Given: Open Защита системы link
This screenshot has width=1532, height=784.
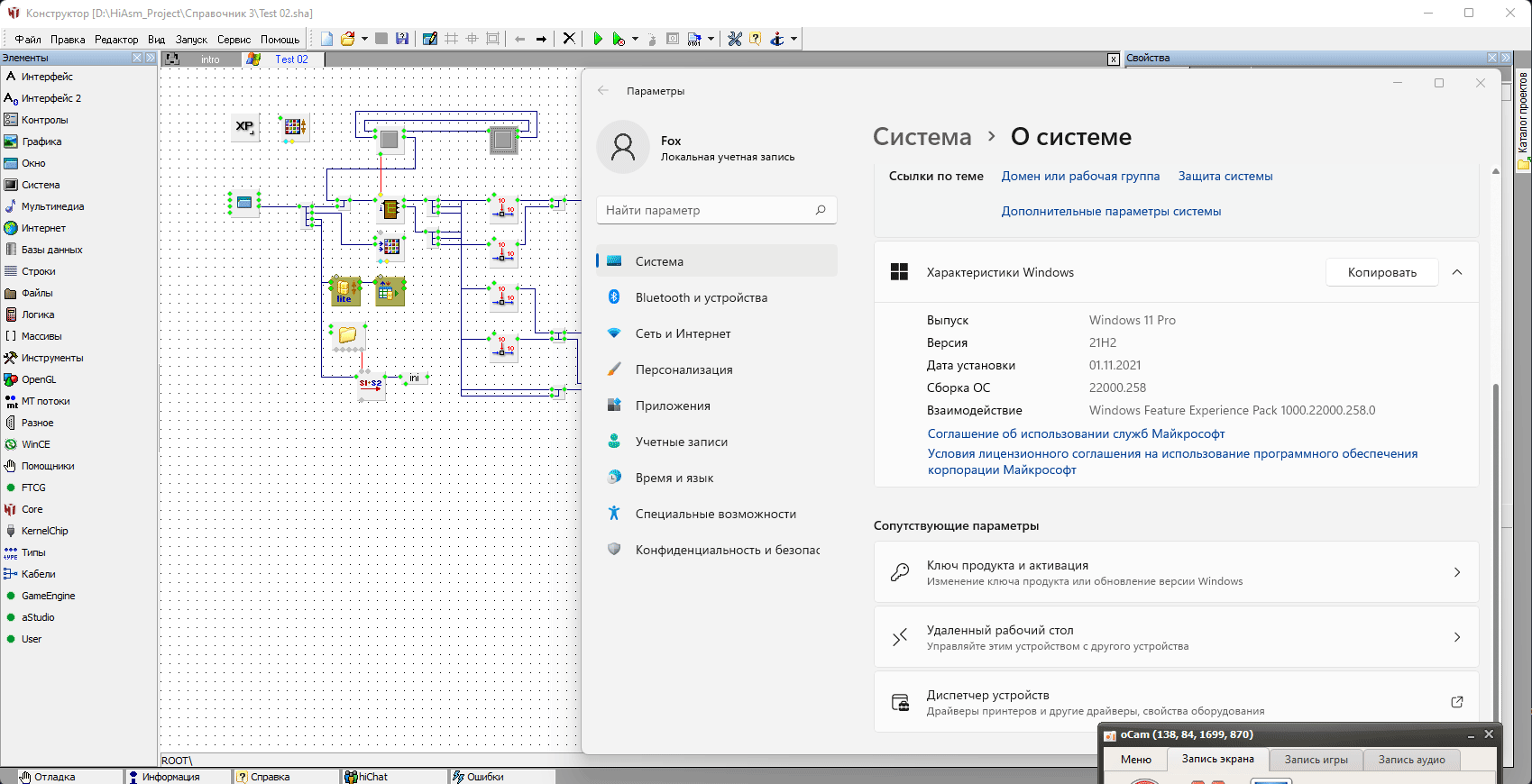Looking at the screenshot, I should (1225, 176).
